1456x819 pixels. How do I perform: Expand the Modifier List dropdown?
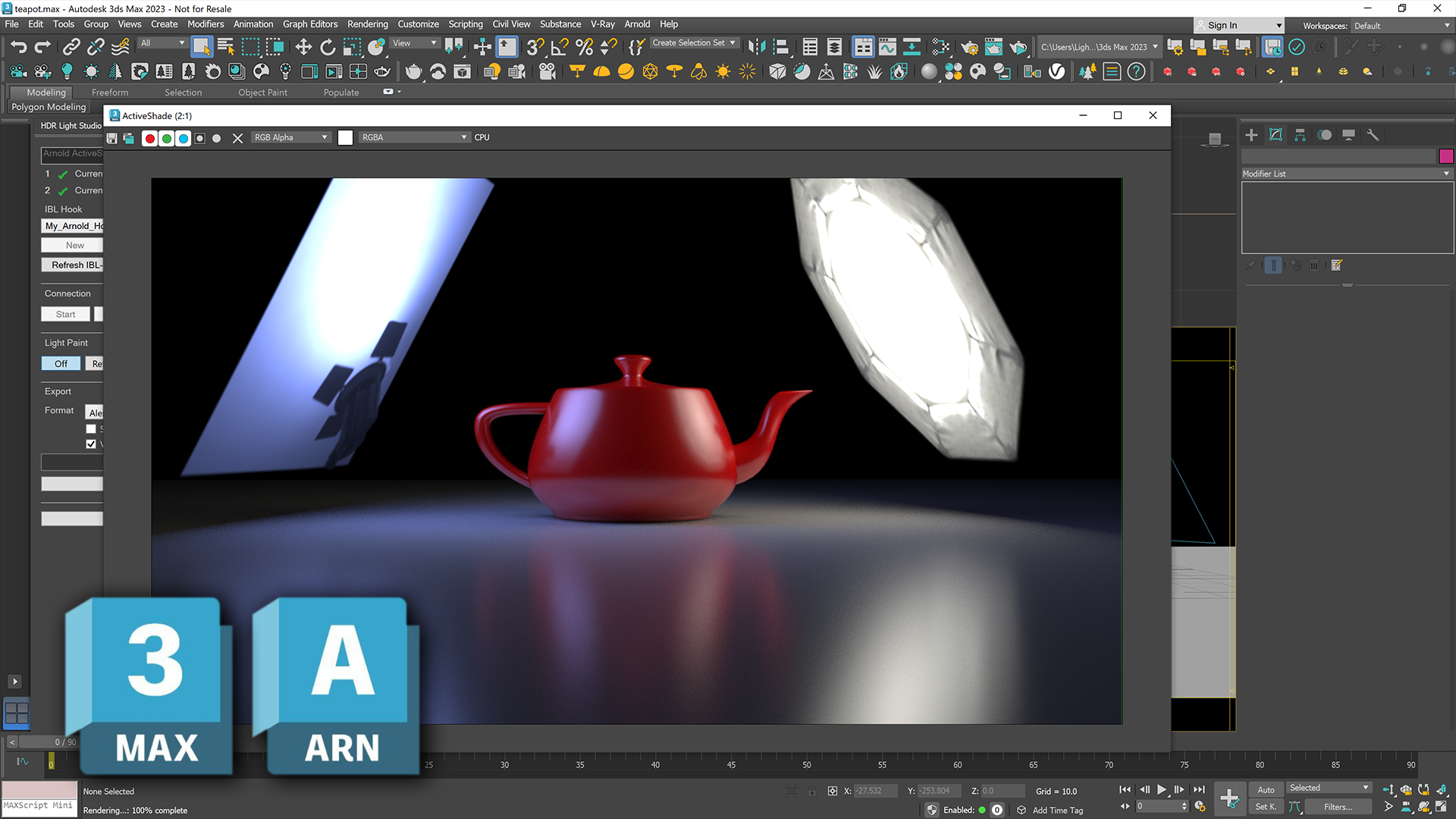[1347, 174]
